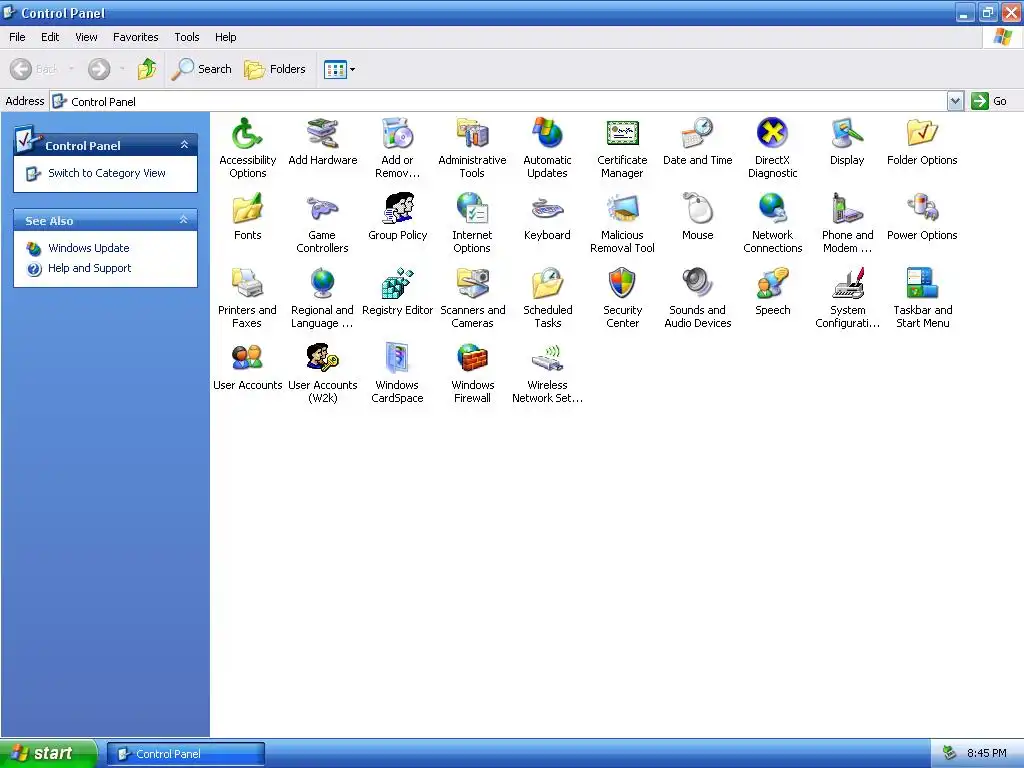Open Internet Options

coord(472,223)
